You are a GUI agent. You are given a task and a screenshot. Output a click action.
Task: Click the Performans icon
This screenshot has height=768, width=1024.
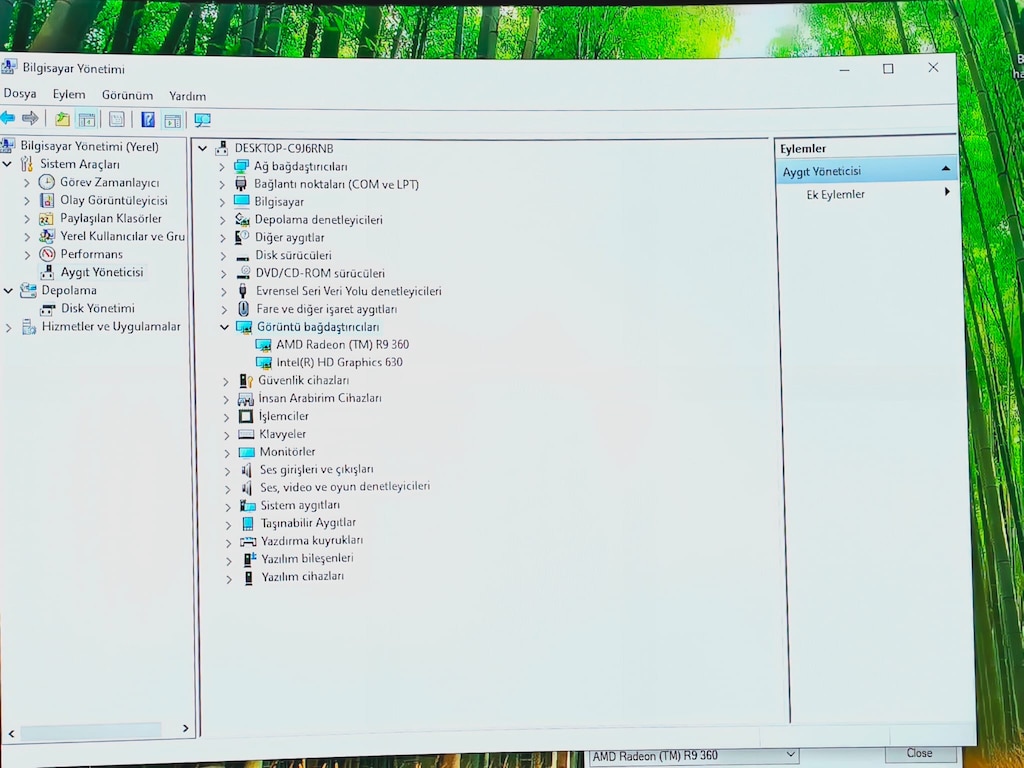coord(47,253)
